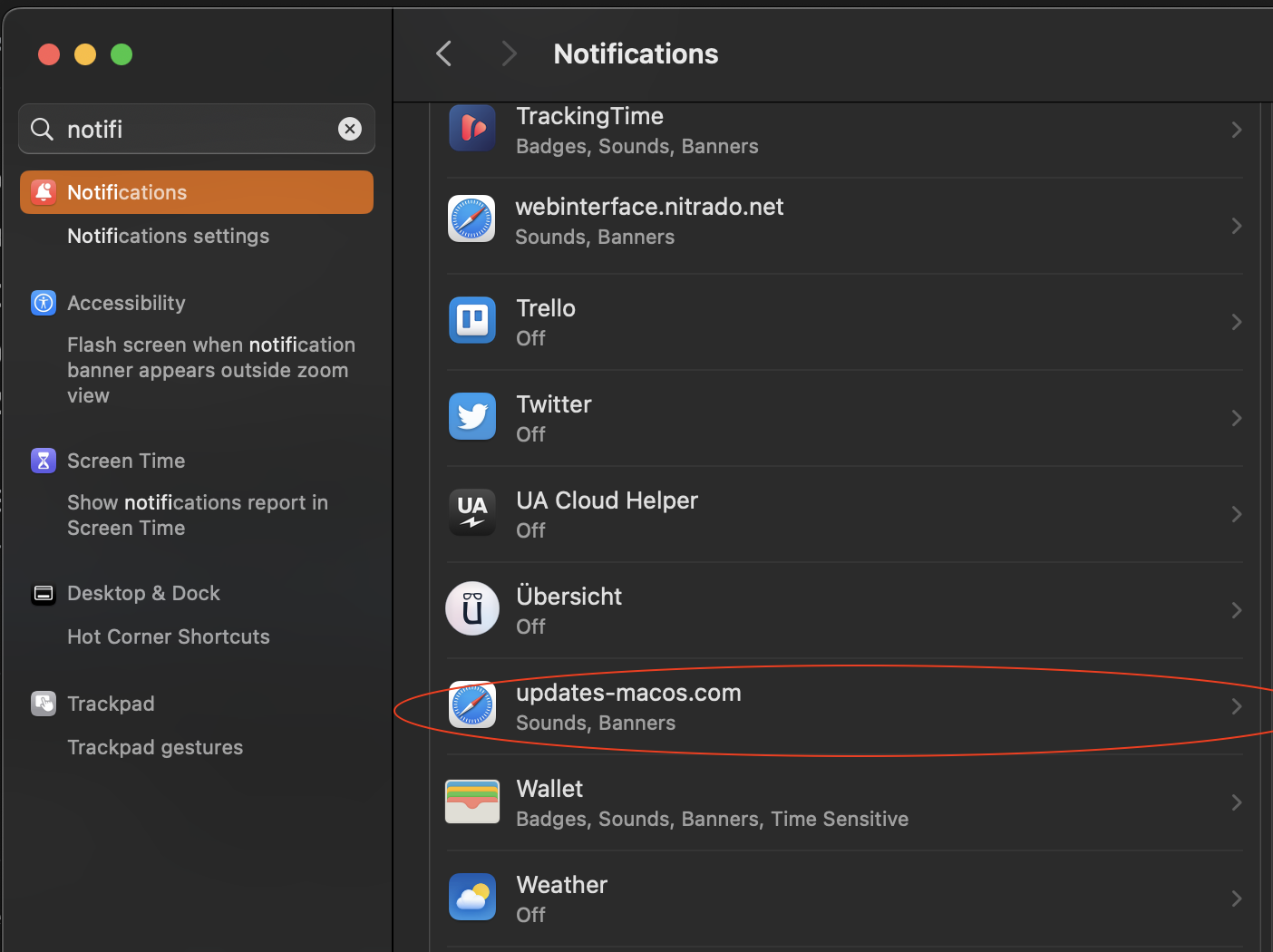Open Flash screen when notification banner result
The height and width of the screenshot is (952, 1273).
pos(211,370)
